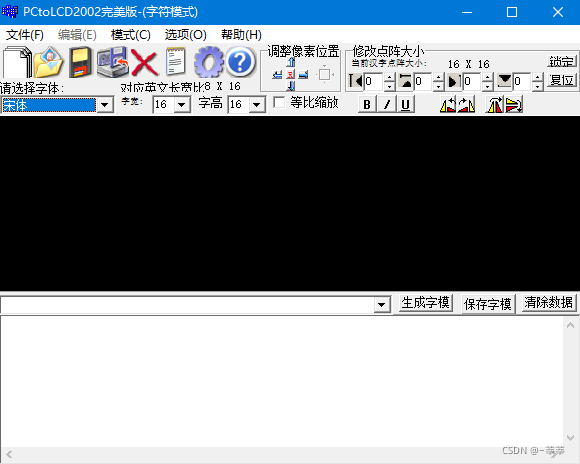Expand the text input history dropdown
Viewport: 580px width, 464px height.
(x=381, y=305)
